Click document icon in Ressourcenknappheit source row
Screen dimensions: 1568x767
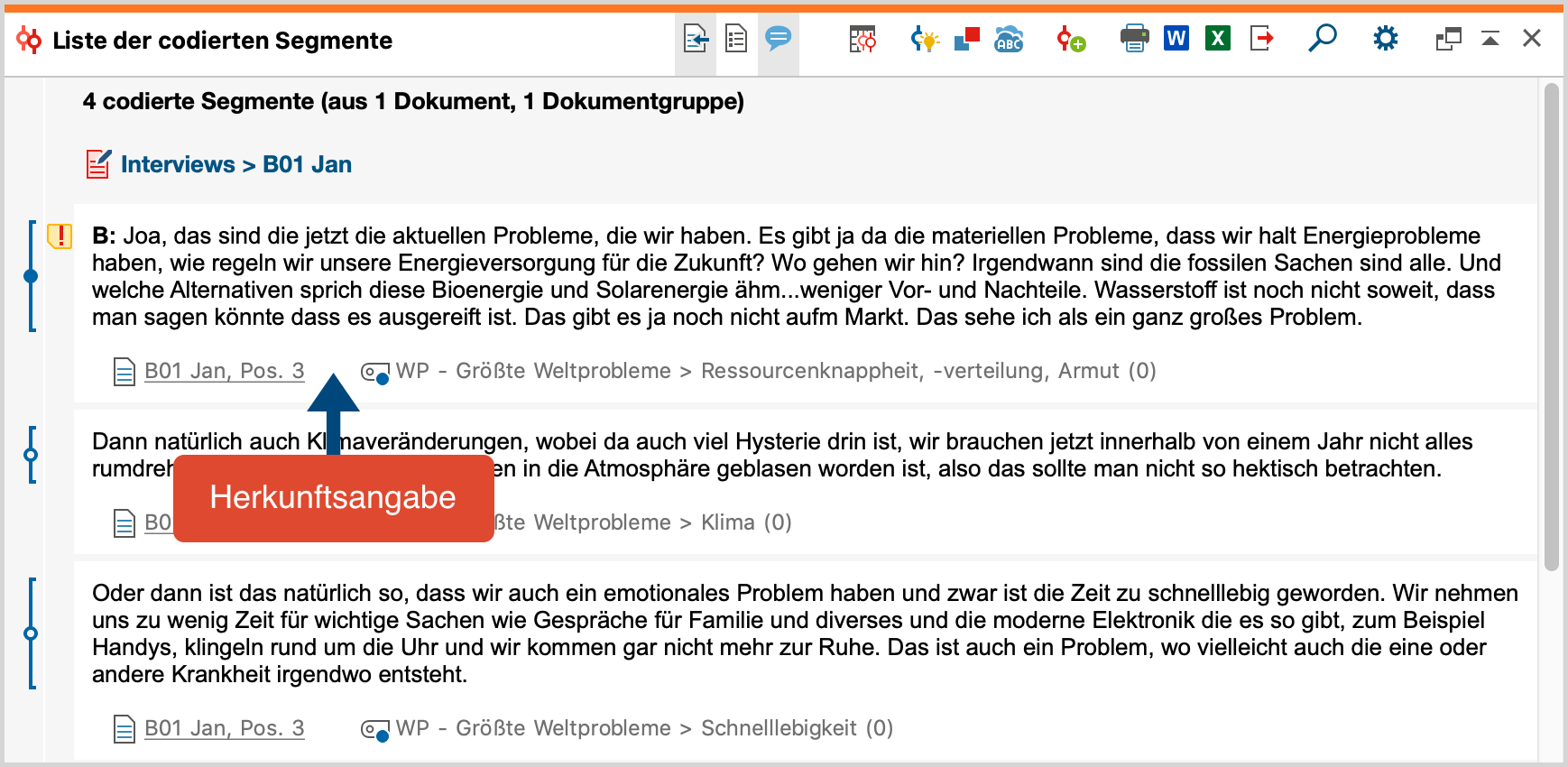125,372
